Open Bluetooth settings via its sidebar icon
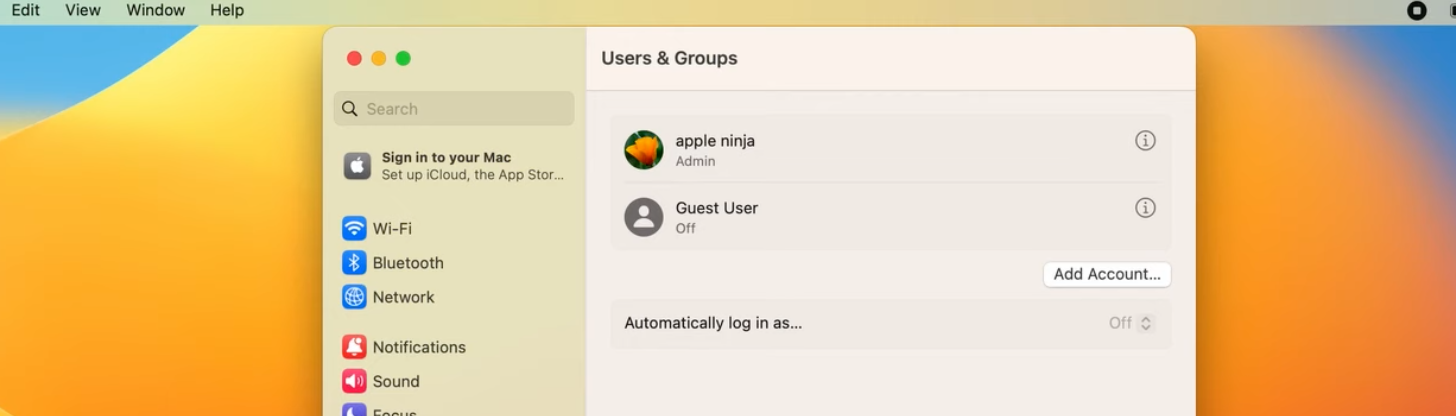The width and height of the screenshot is (1456, 416). click(x=354, y=263)
